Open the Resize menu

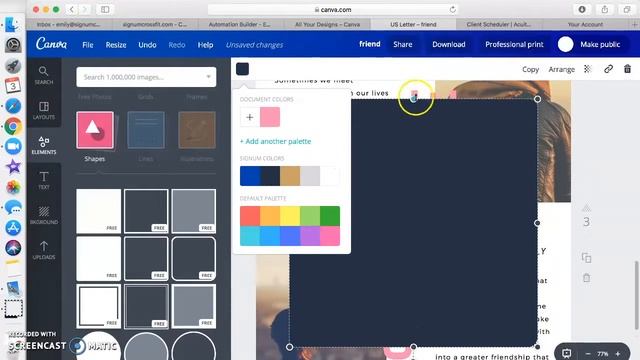116,45
